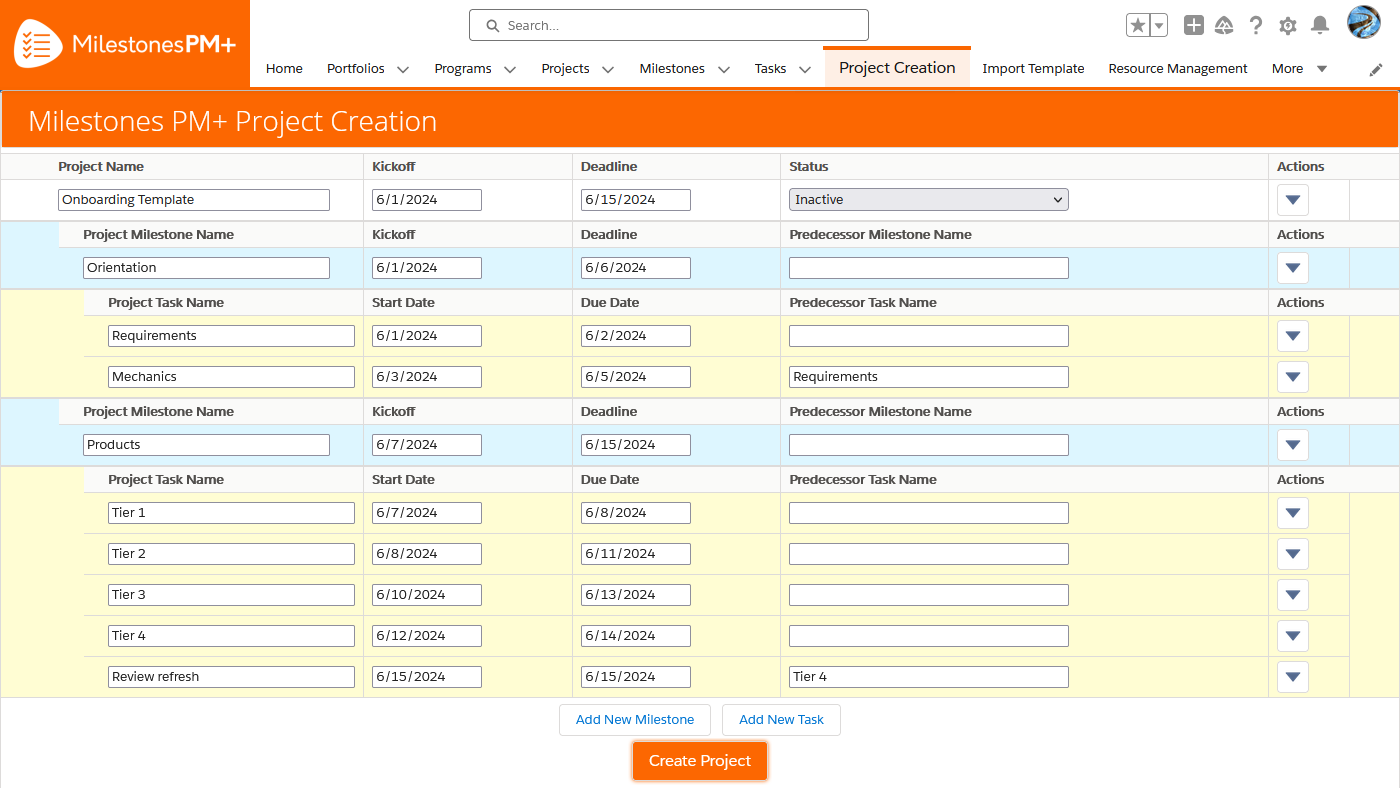Image resolution: width=1400 pixels, height=788 pixels.
Task: Edit Tier 3 start date 6/10/2024
Action: [427, 595]
